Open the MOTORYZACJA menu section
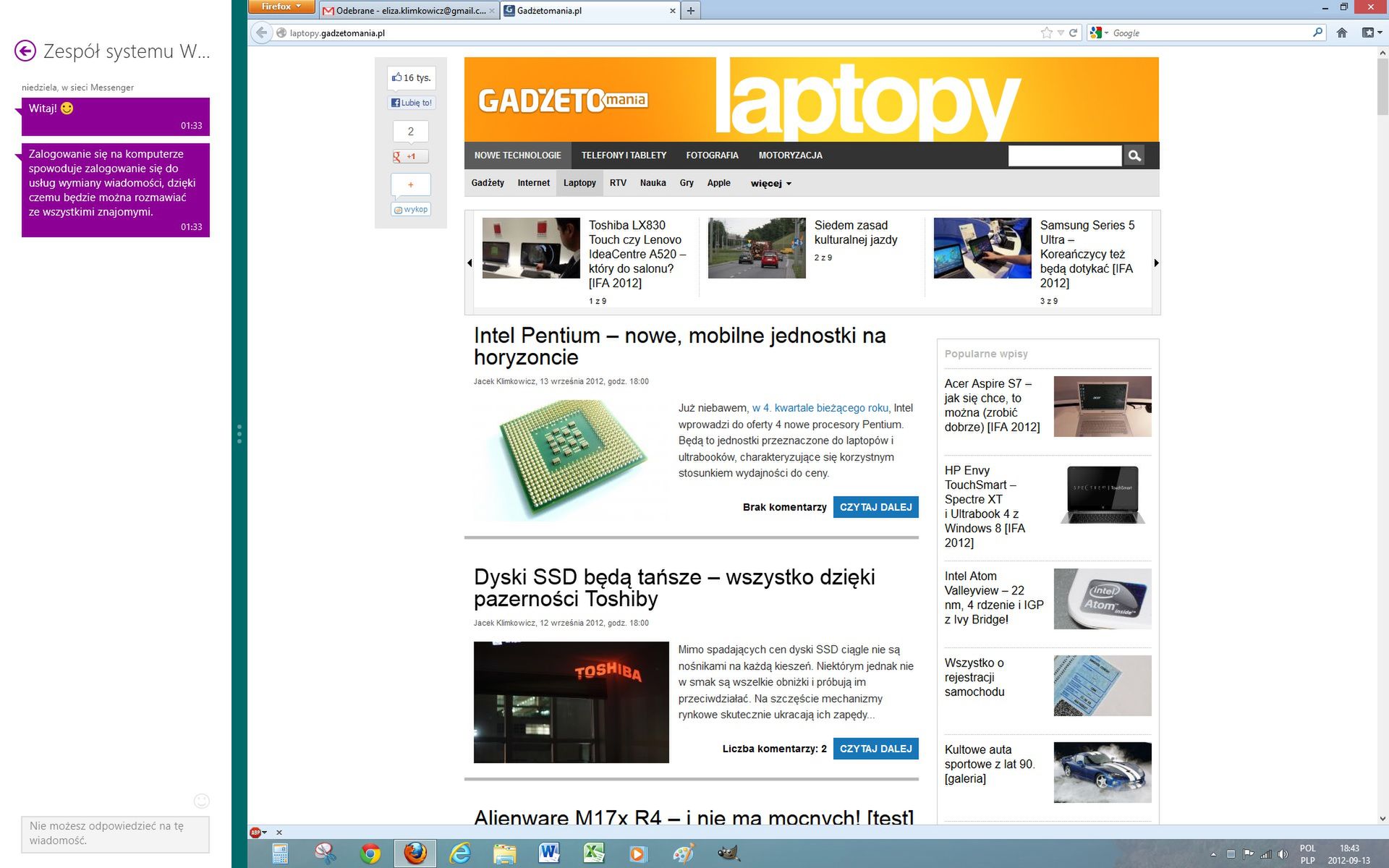The image size is (1389, 868). (x=790, y=156)
